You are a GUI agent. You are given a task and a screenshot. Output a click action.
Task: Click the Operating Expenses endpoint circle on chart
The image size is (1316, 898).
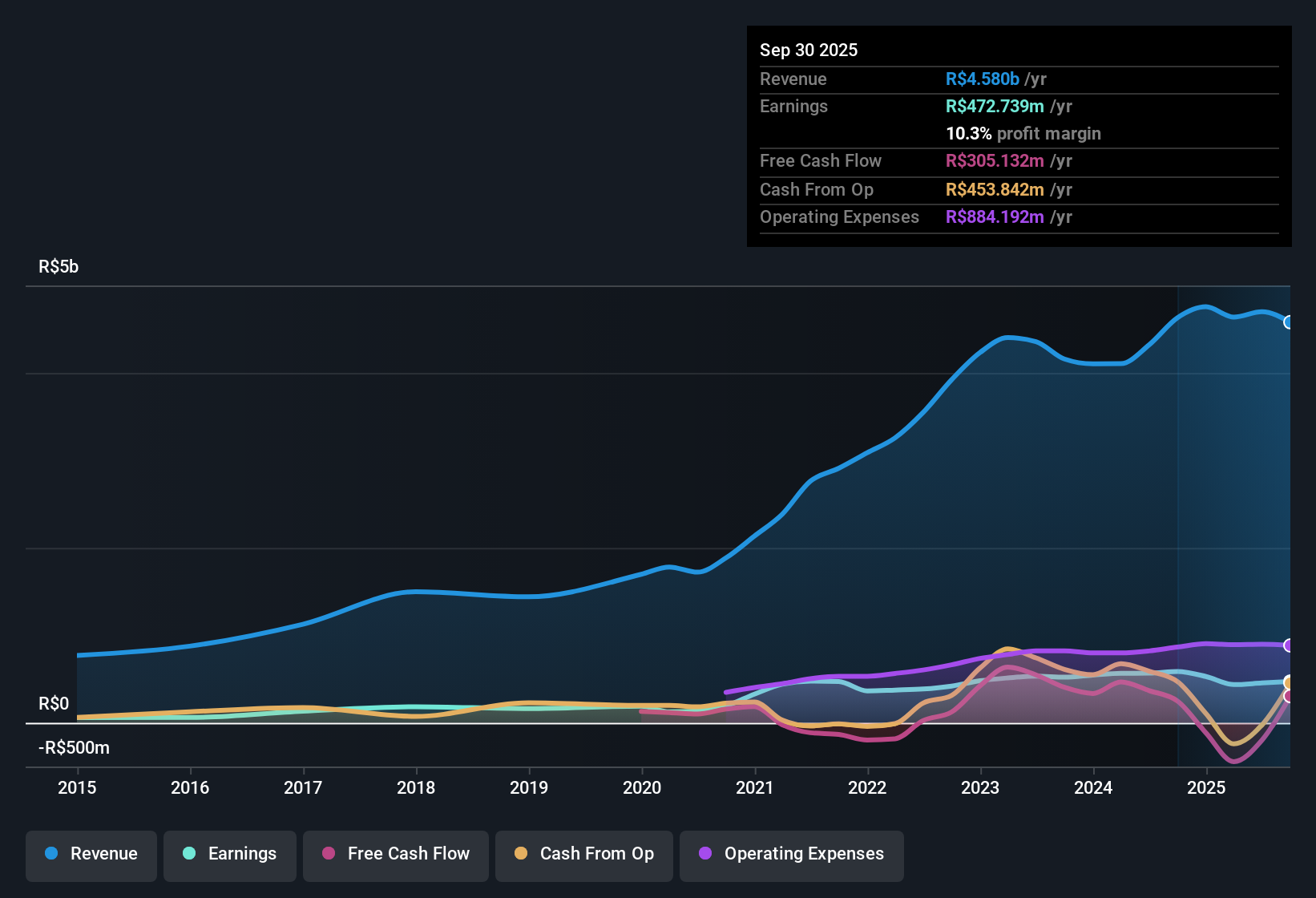pyautogui.click(x=1290, y=646)
